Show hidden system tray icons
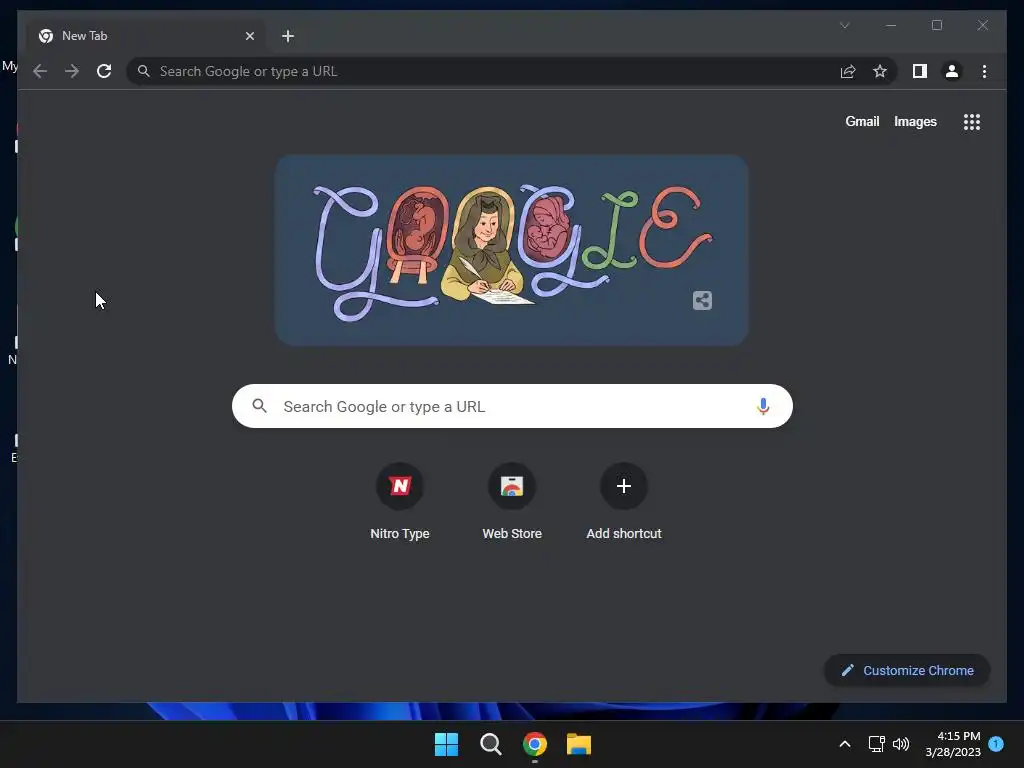This screenshot has height=768, width=1024. [x=844, y=744]
